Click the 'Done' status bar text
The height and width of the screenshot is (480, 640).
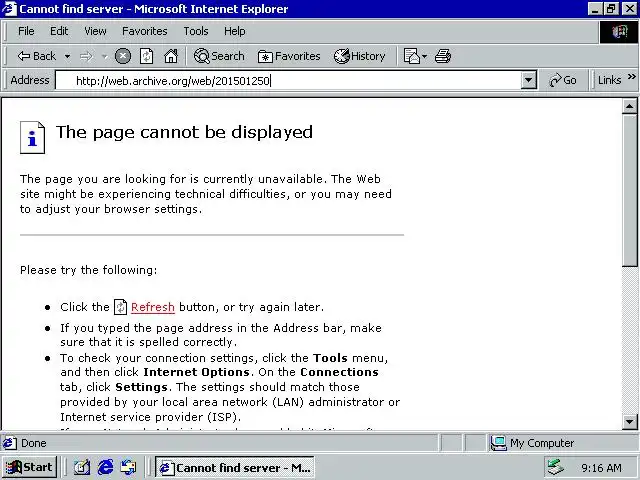pyautogui.click(x=33, y=443)
